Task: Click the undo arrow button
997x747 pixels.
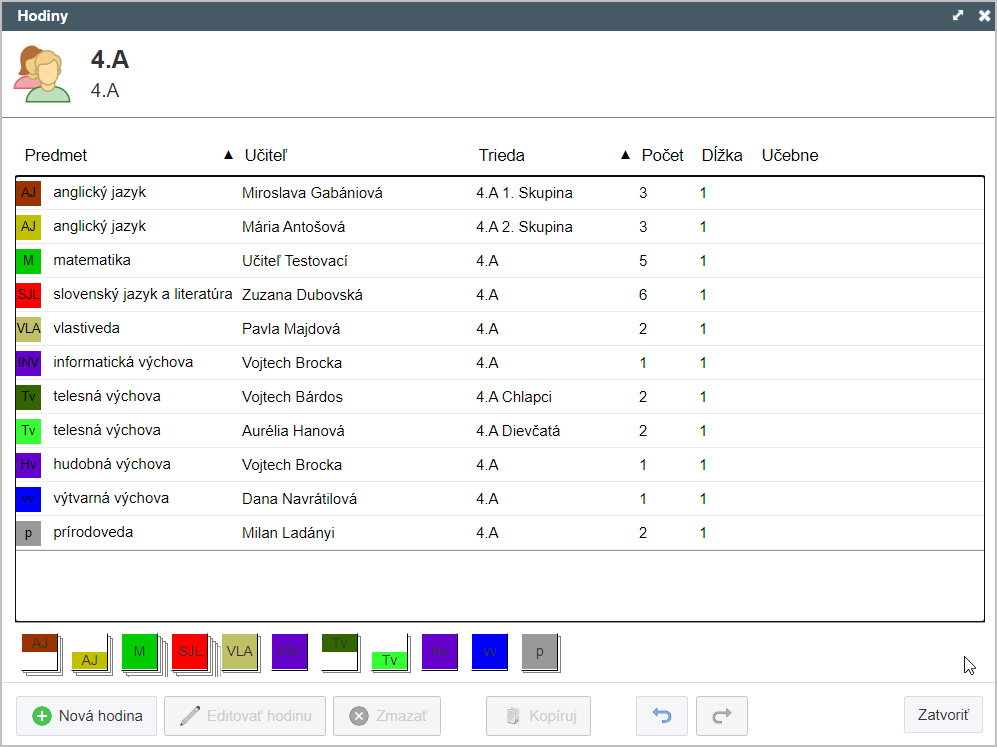Action: click(661, 716)
